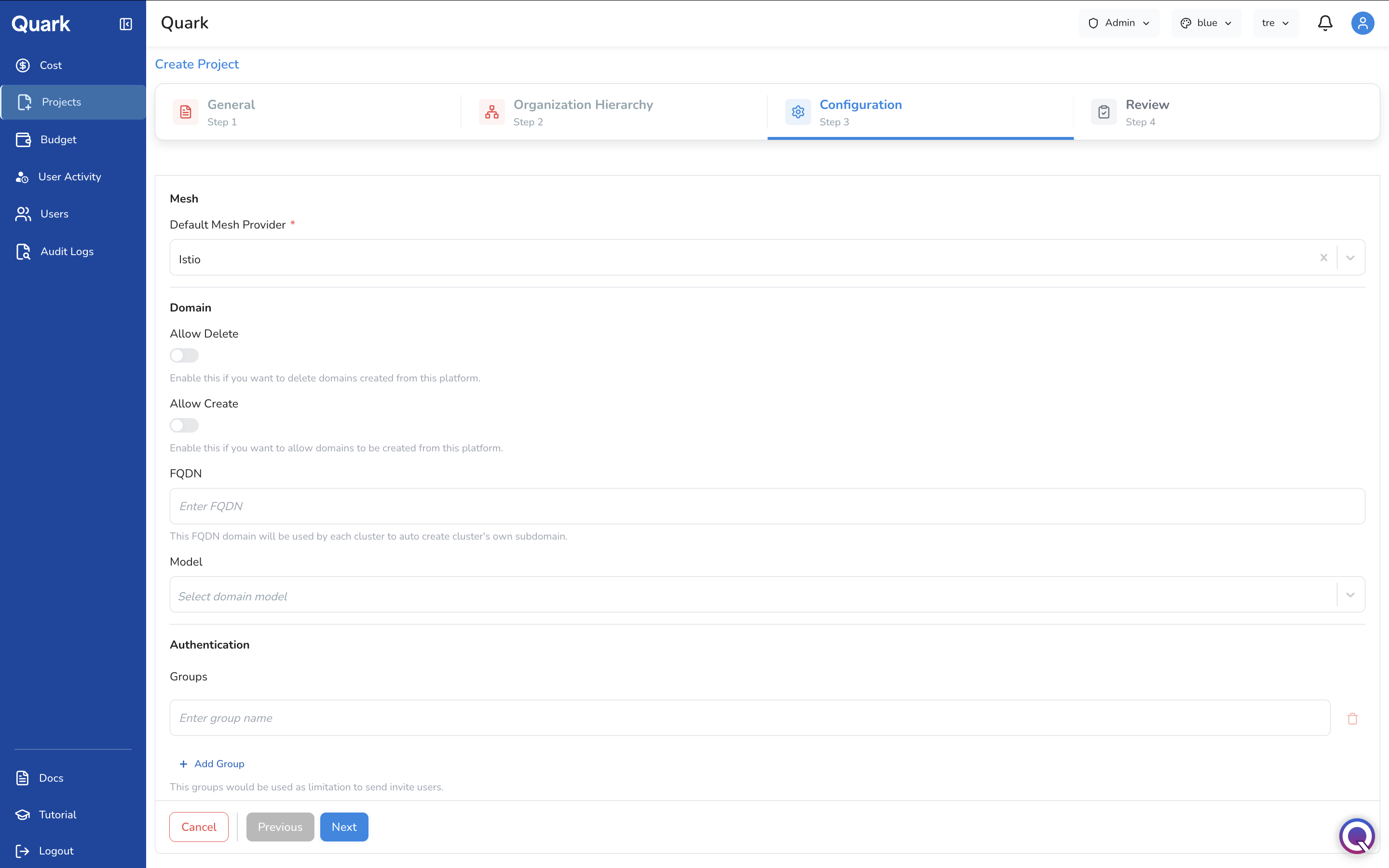Viewport: 1389px width, 868px height.
Task: Delete the group name row
Action: (x=1352, y=719)
